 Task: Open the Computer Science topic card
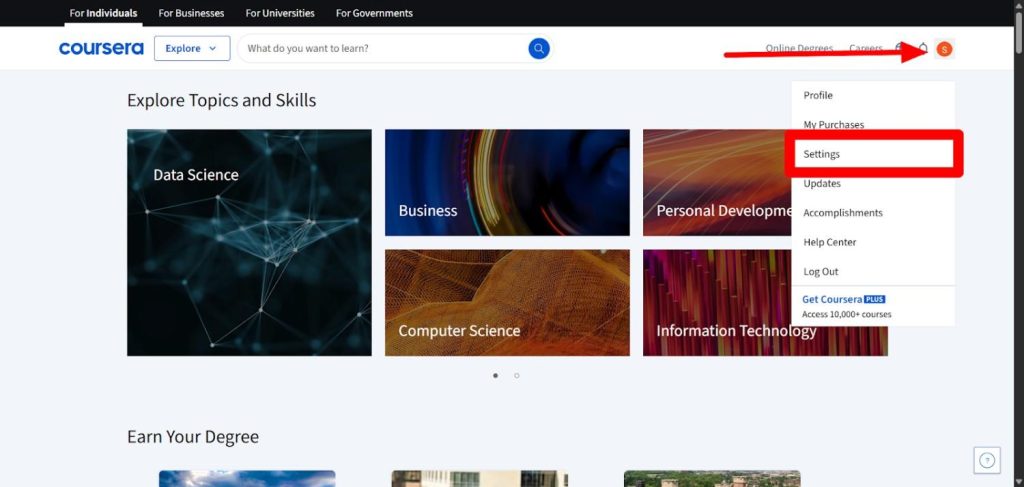[x=507, y=303]
